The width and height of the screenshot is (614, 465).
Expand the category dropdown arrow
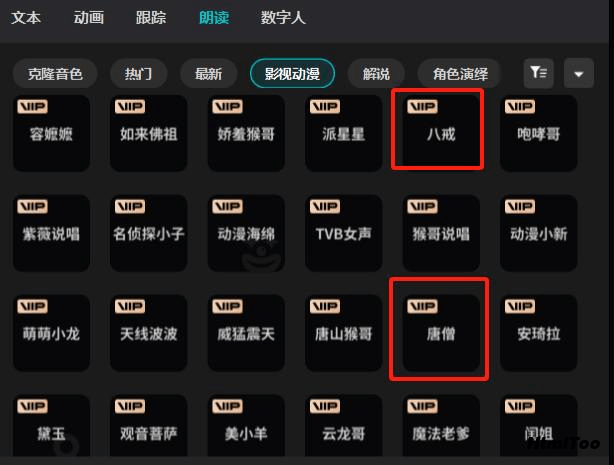(x=578, y=73)
